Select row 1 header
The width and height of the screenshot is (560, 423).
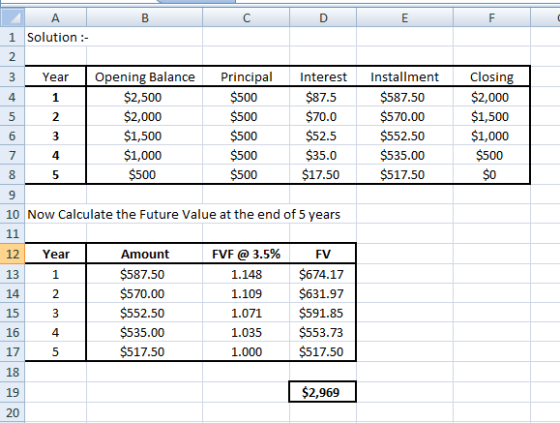tap(12, 37)
